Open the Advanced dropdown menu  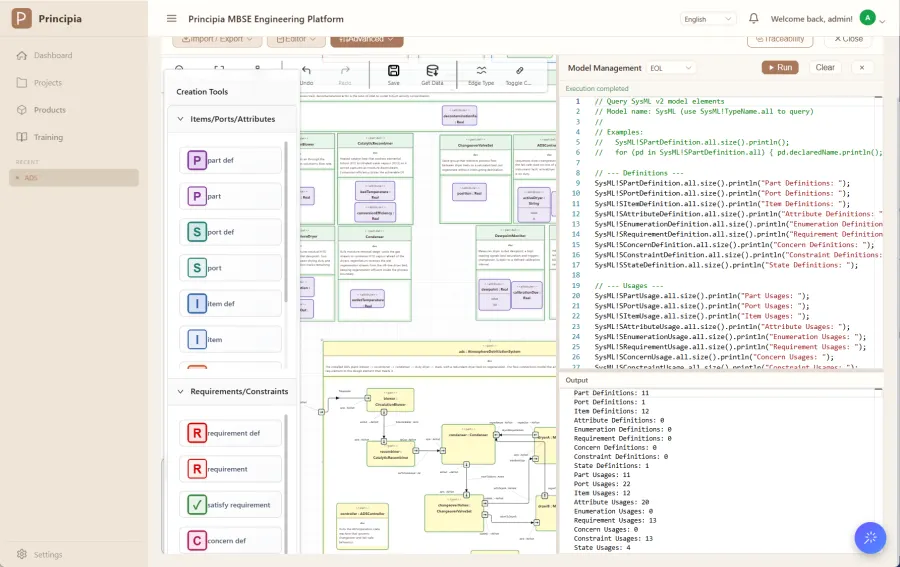click(x=366, y=40)
